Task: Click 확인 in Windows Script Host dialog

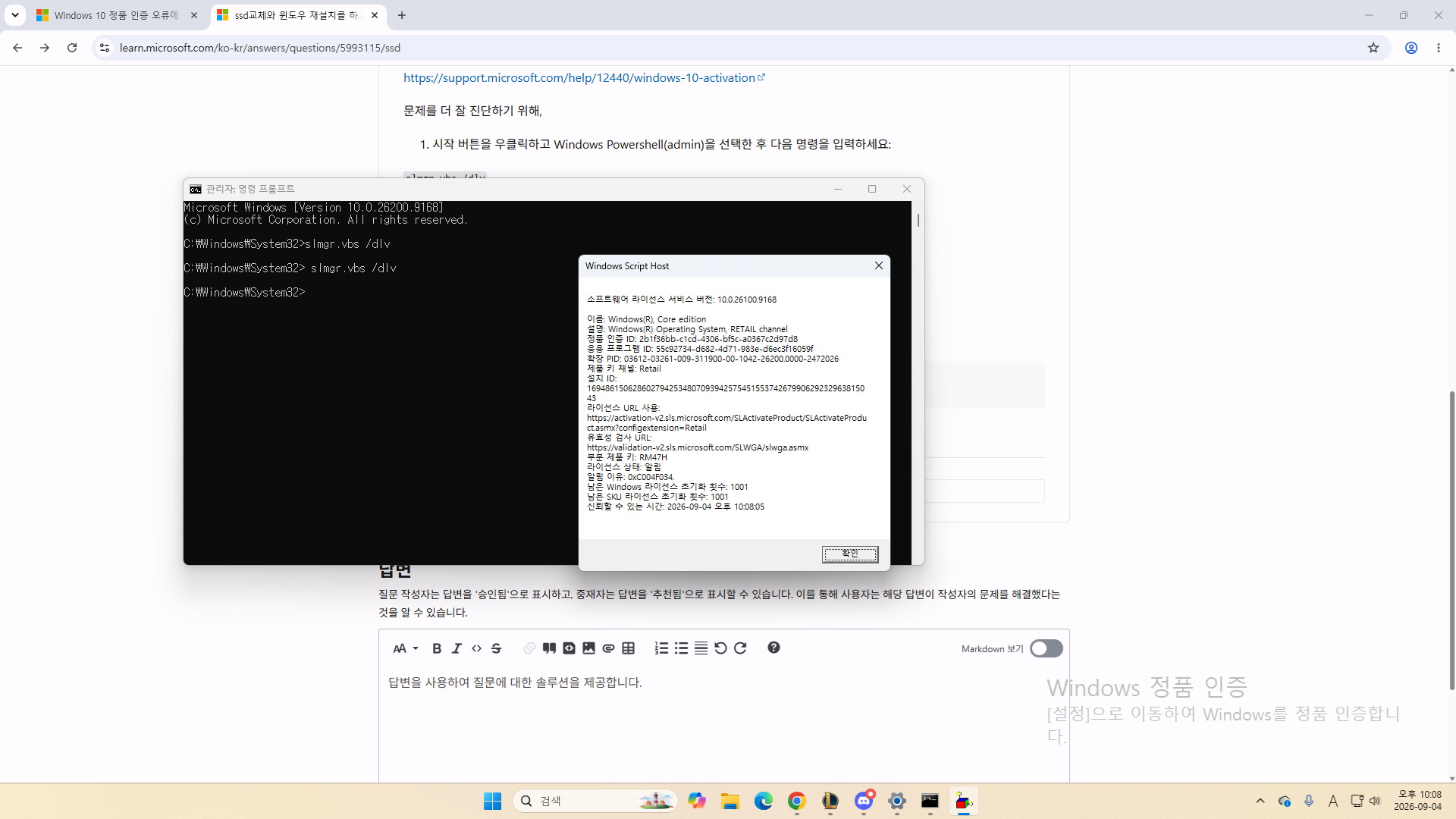Action: point(850,554)
